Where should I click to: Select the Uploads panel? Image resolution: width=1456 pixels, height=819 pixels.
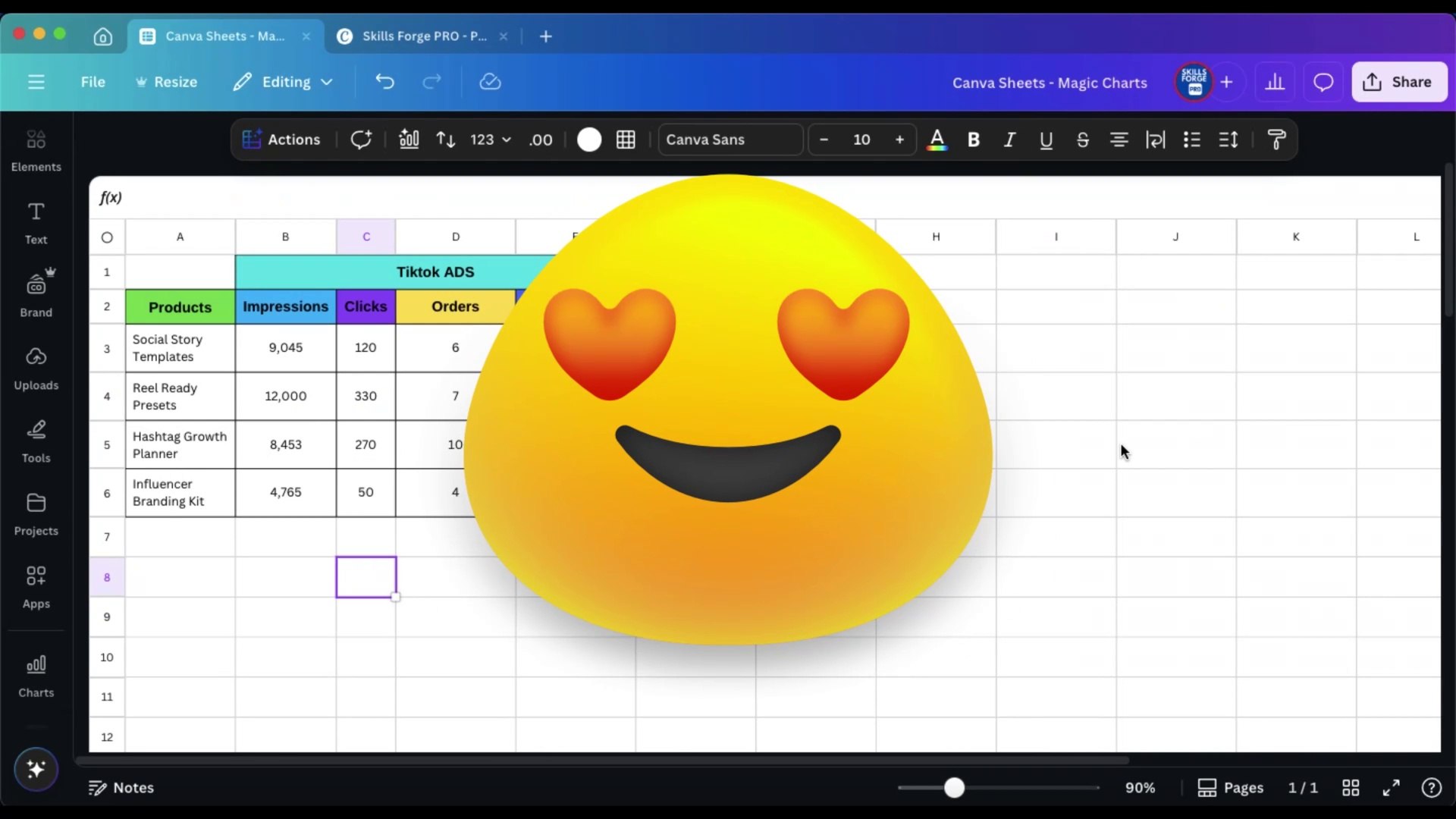click(36, 367)
